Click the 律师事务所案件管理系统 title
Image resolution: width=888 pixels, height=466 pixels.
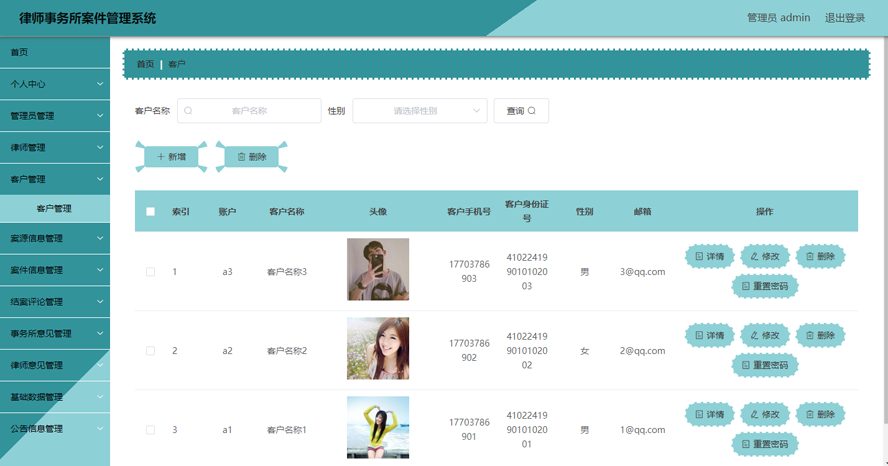(x=88, y=18)
